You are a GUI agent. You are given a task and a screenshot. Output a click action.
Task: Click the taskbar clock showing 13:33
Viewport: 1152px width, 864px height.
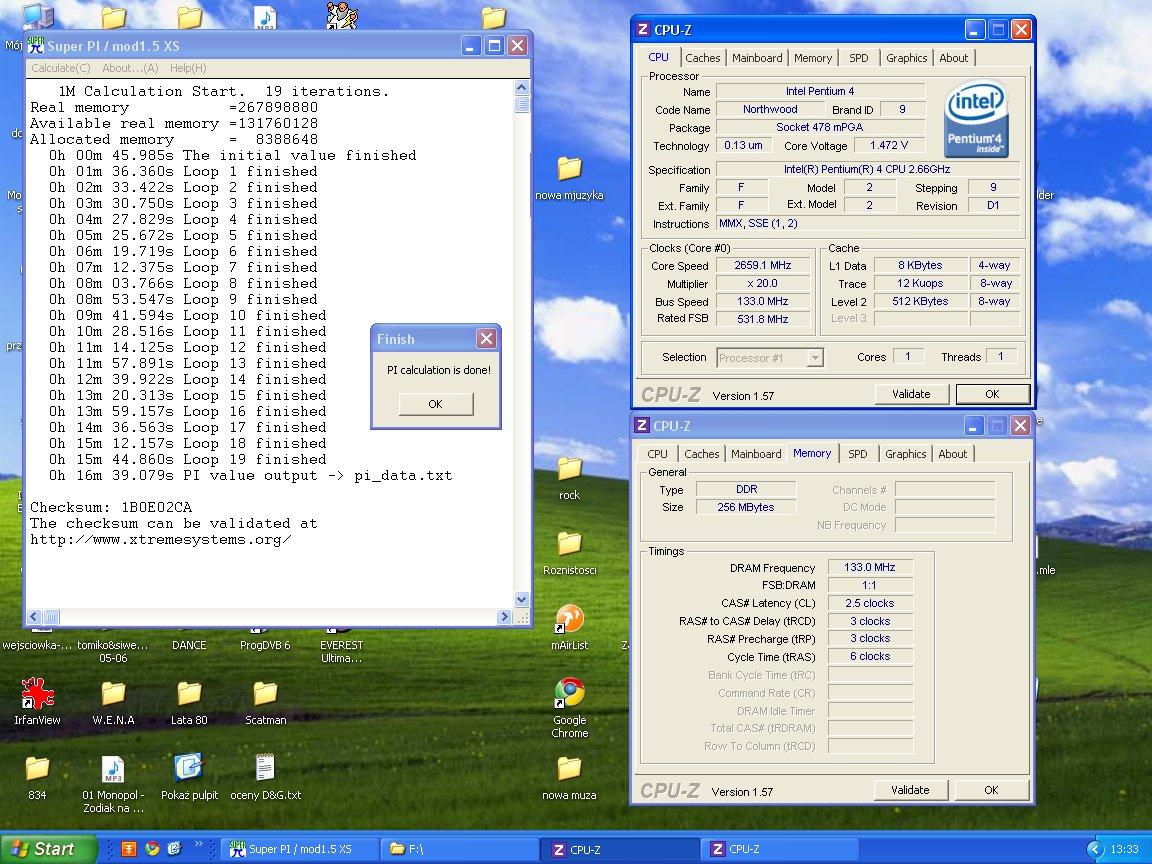pyautogui.click(x=1125, y=849)
